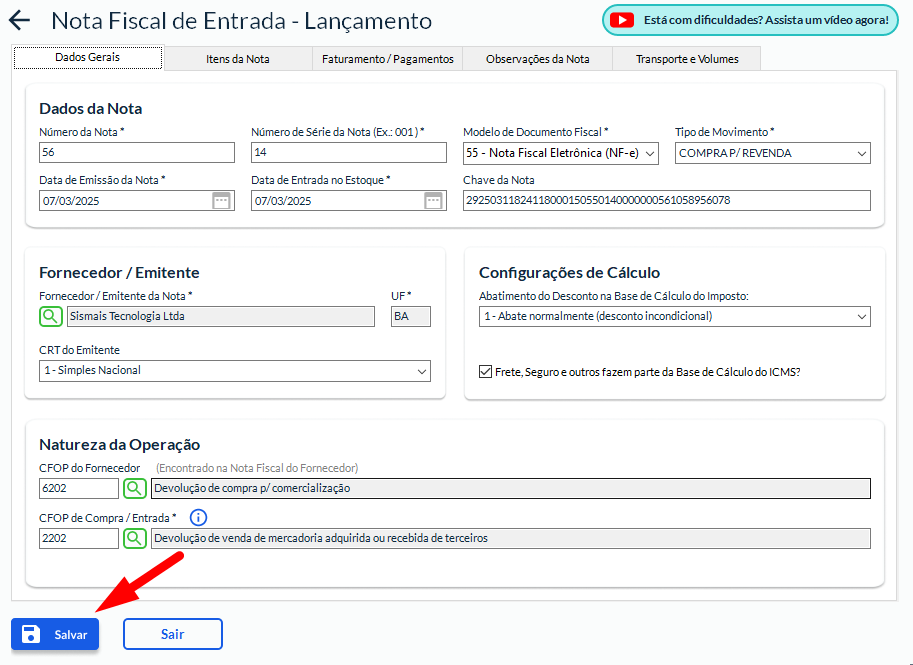This screenshot has height=665, width=913.
Task: Focus the Número da Nota field
Action: (x=137, y=153)
